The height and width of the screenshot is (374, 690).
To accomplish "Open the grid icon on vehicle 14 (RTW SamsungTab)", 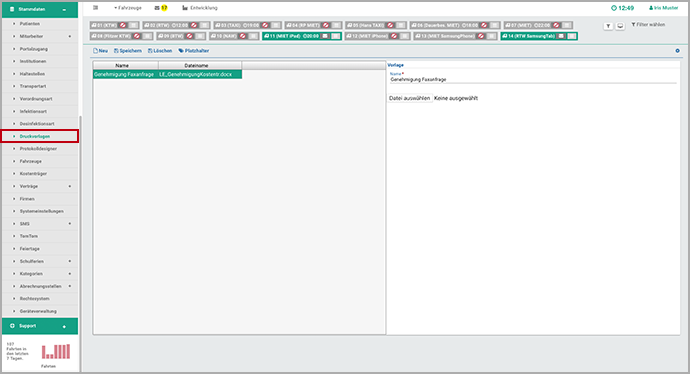I will 572,36.
